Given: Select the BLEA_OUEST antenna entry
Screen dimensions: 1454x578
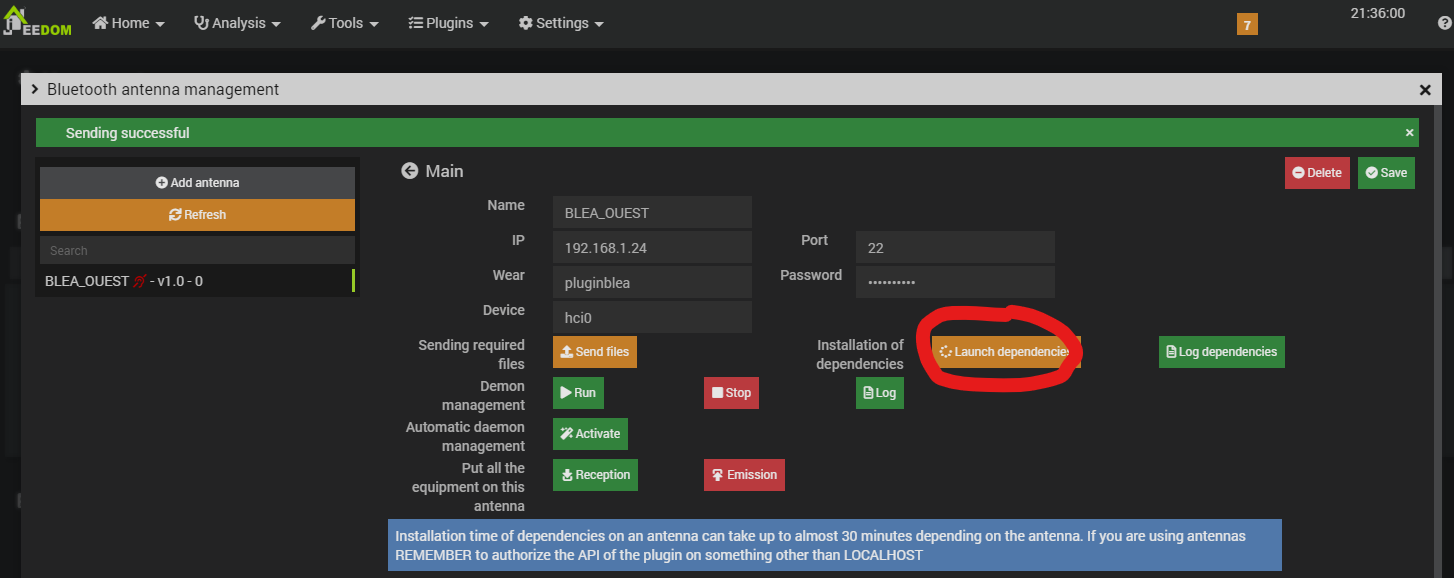Looking at the screenshot, I should (x=198, y=281).
